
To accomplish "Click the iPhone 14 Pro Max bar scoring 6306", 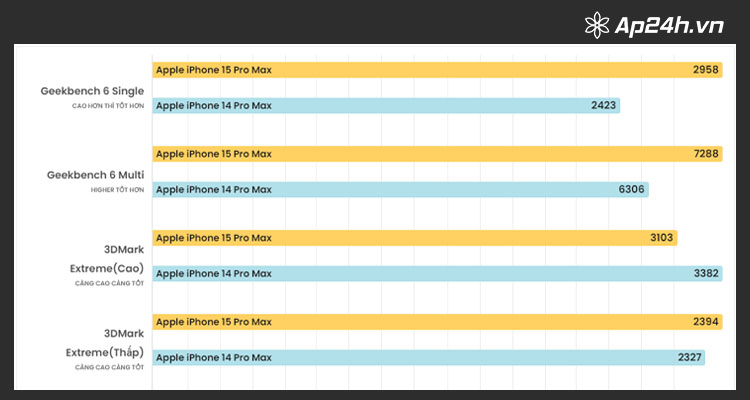I will pos(400,189).
